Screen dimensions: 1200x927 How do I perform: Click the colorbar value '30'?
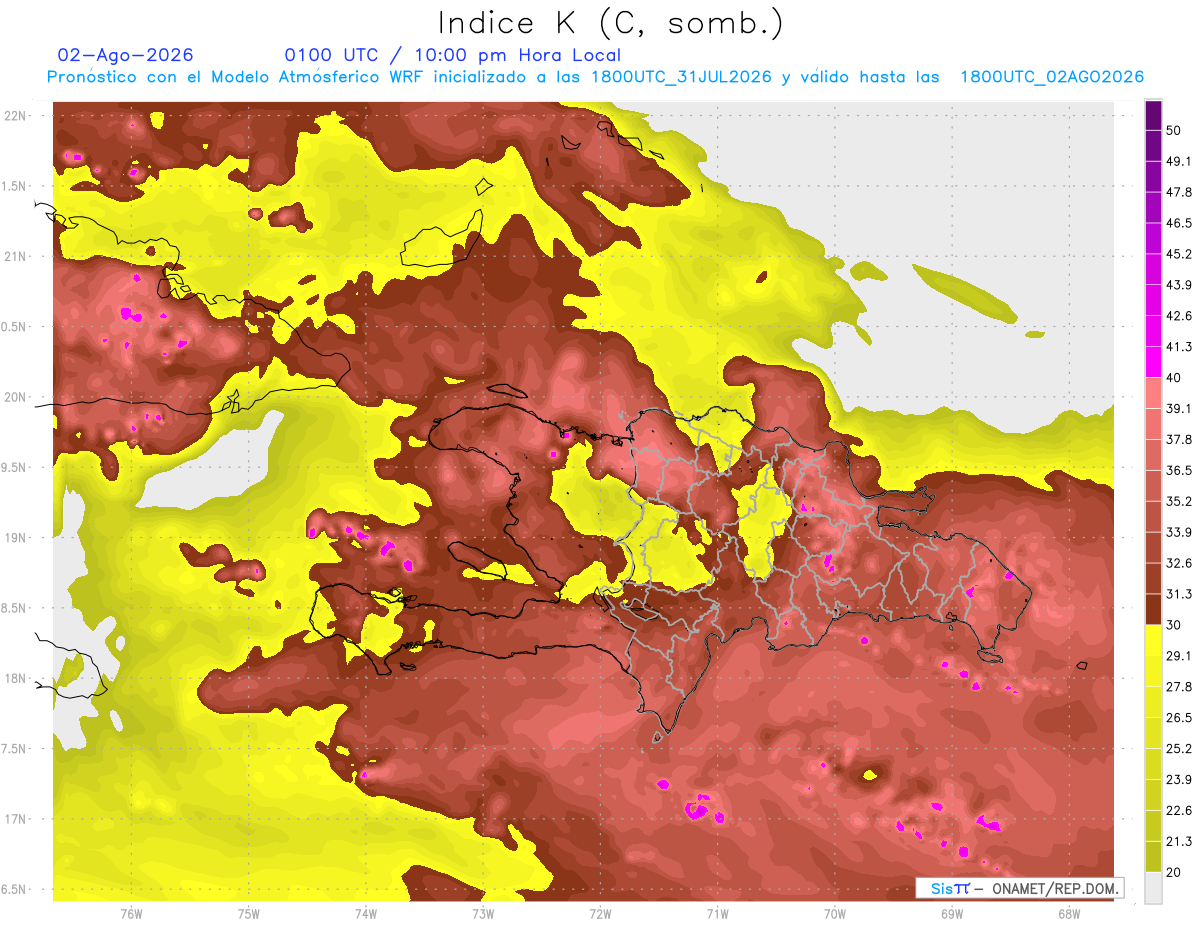(x=1175, y=625)
